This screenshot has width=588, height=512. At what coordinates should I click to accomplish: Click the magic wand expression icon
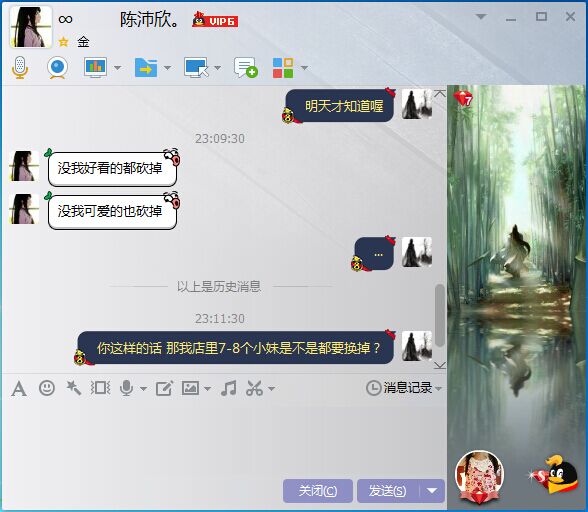click(74, 388)
